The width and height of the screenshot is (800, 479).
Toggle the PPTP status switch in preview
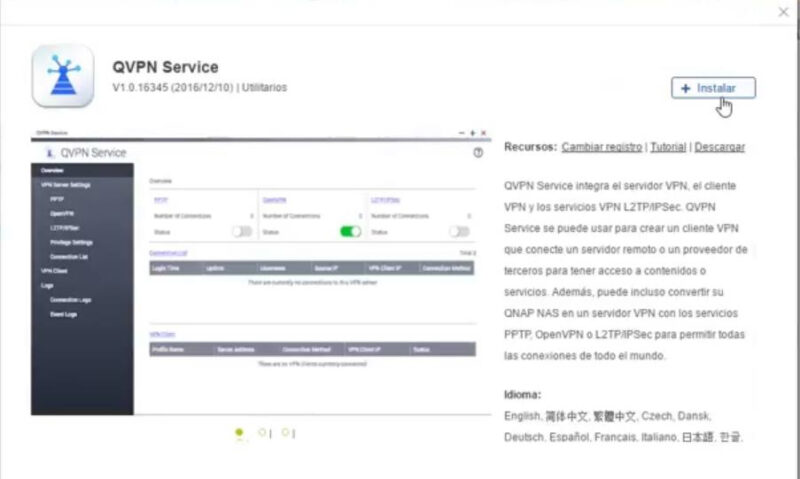click(x=242, y=232)
